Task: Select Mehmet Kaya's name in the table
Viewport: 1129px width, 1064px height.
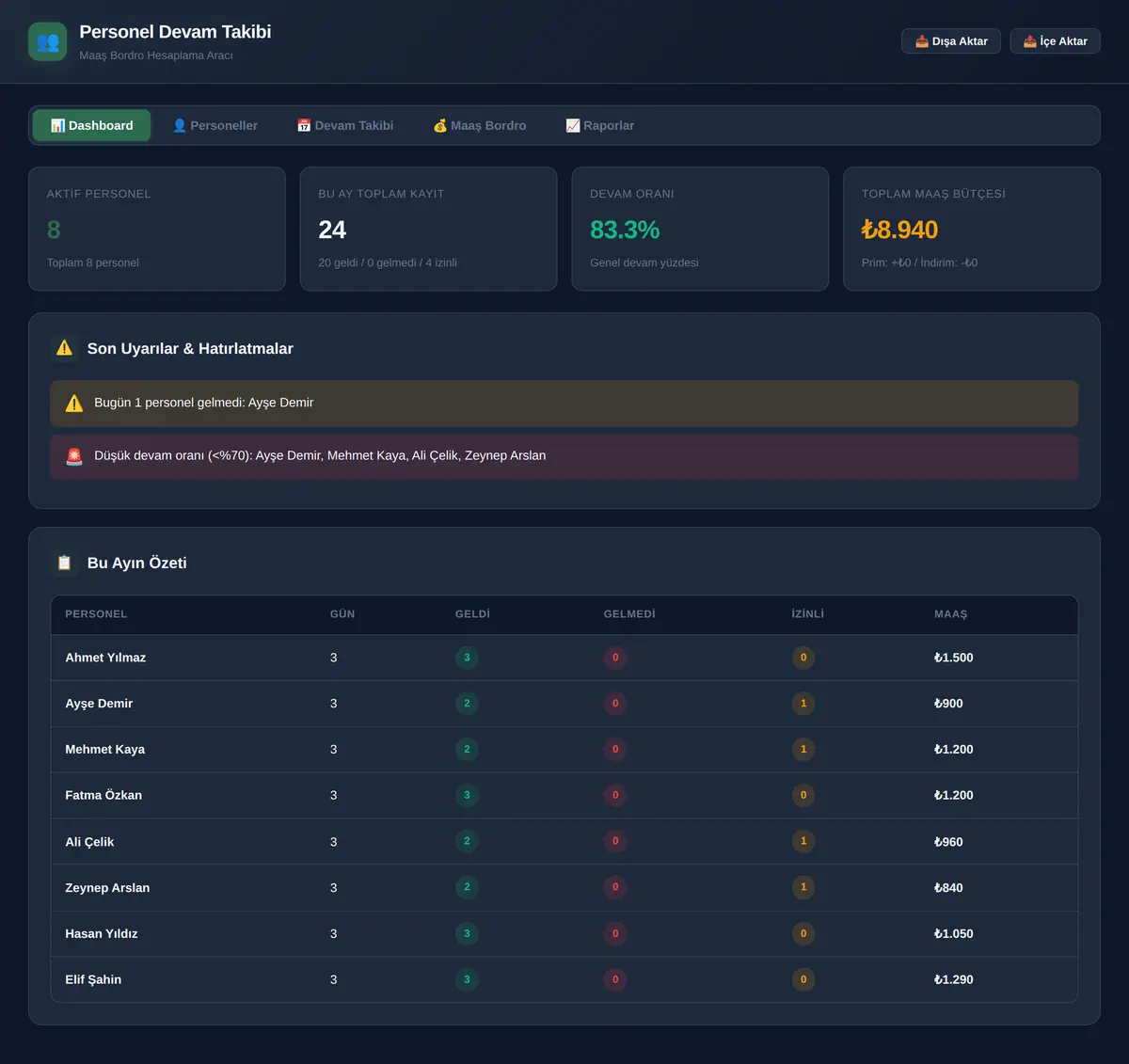Action: point(104,750)
